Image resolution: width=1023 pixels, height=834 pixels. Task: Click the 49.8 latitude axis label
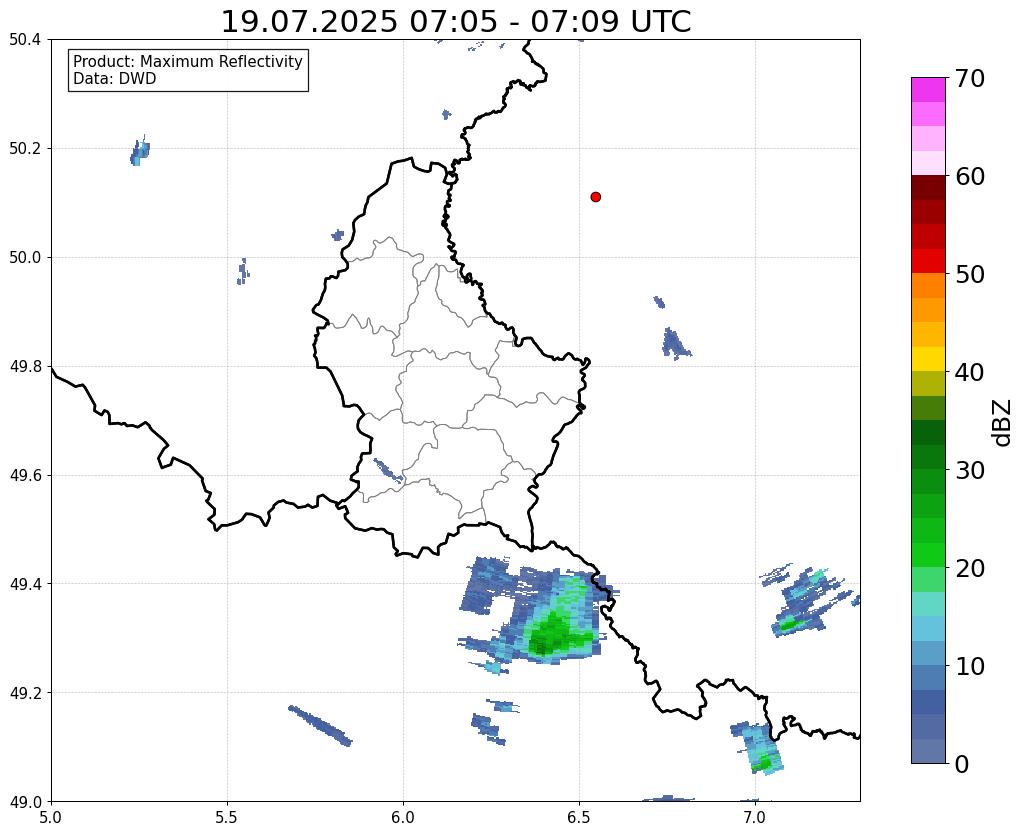click(x=25, y=367)
